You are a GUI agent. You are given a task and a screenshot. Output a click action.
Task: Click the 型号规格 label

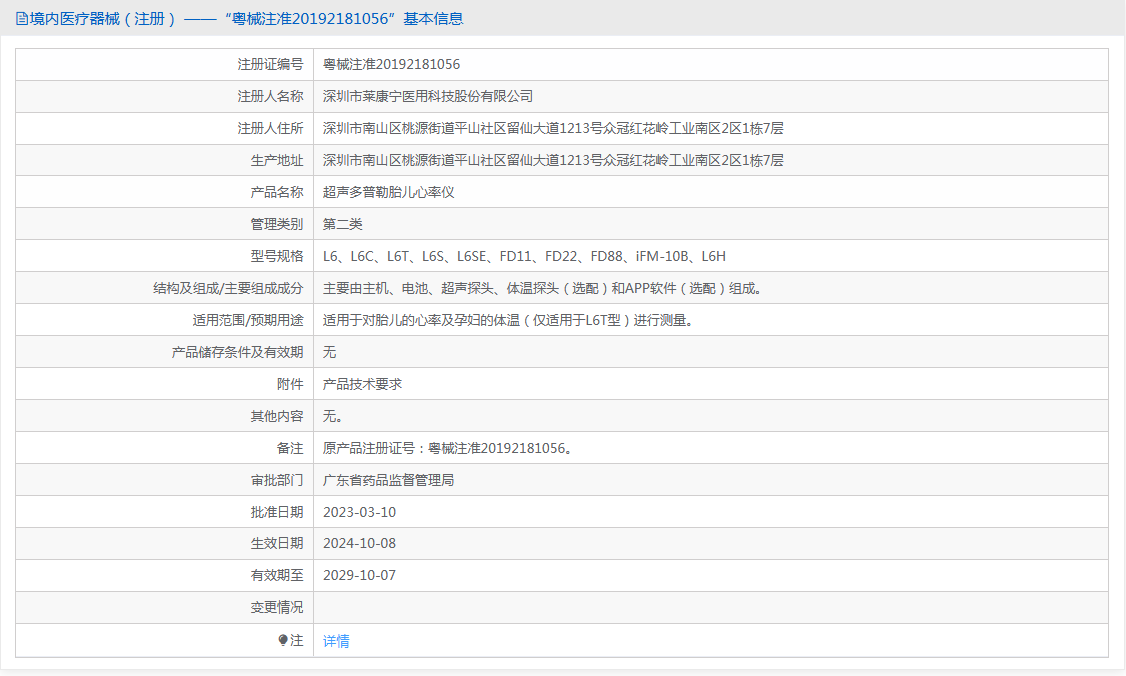point(276,256)
